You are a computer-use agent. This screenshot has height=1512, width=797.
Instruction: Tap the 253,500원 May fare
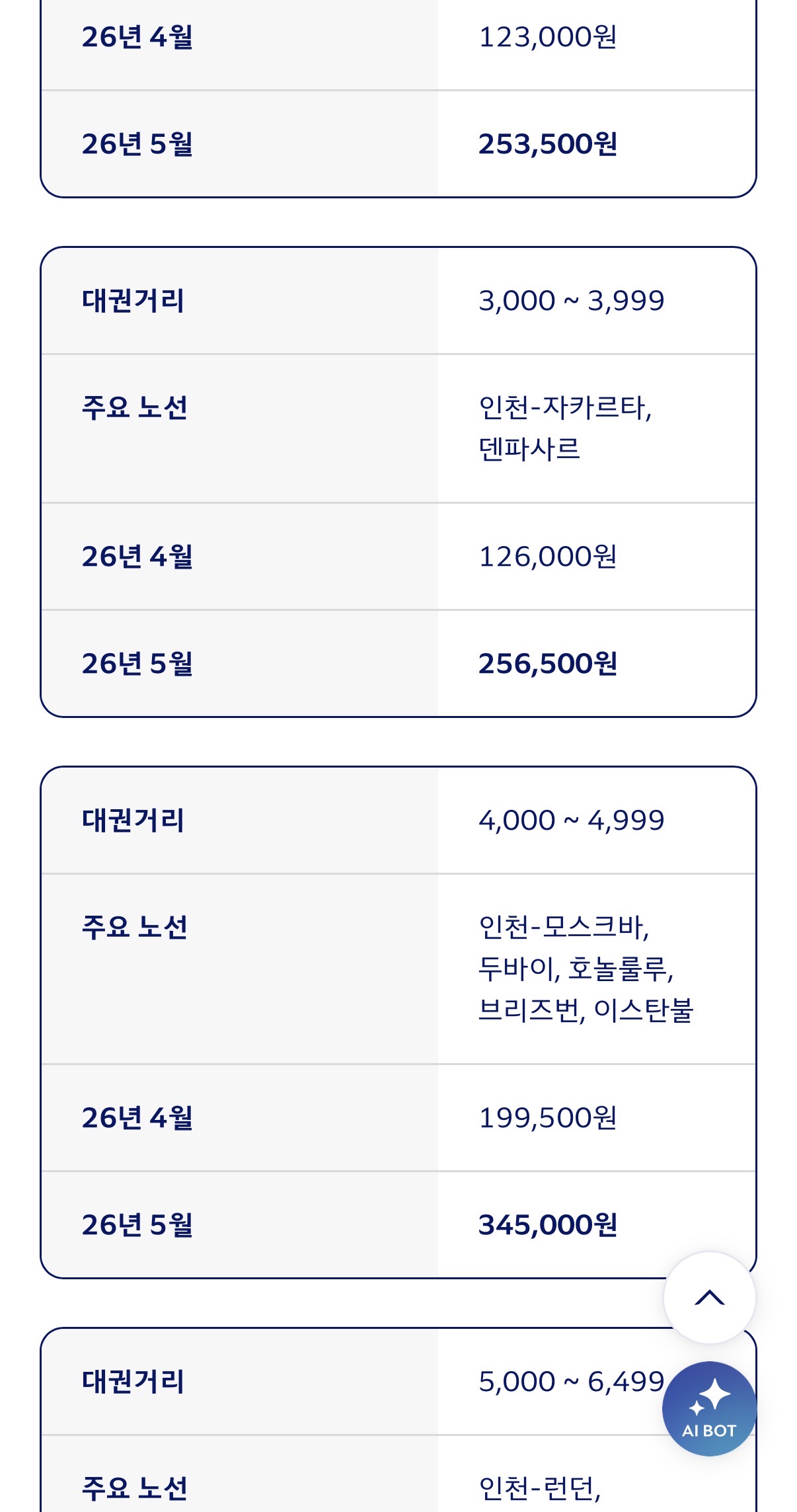click(x=548, y=144)
